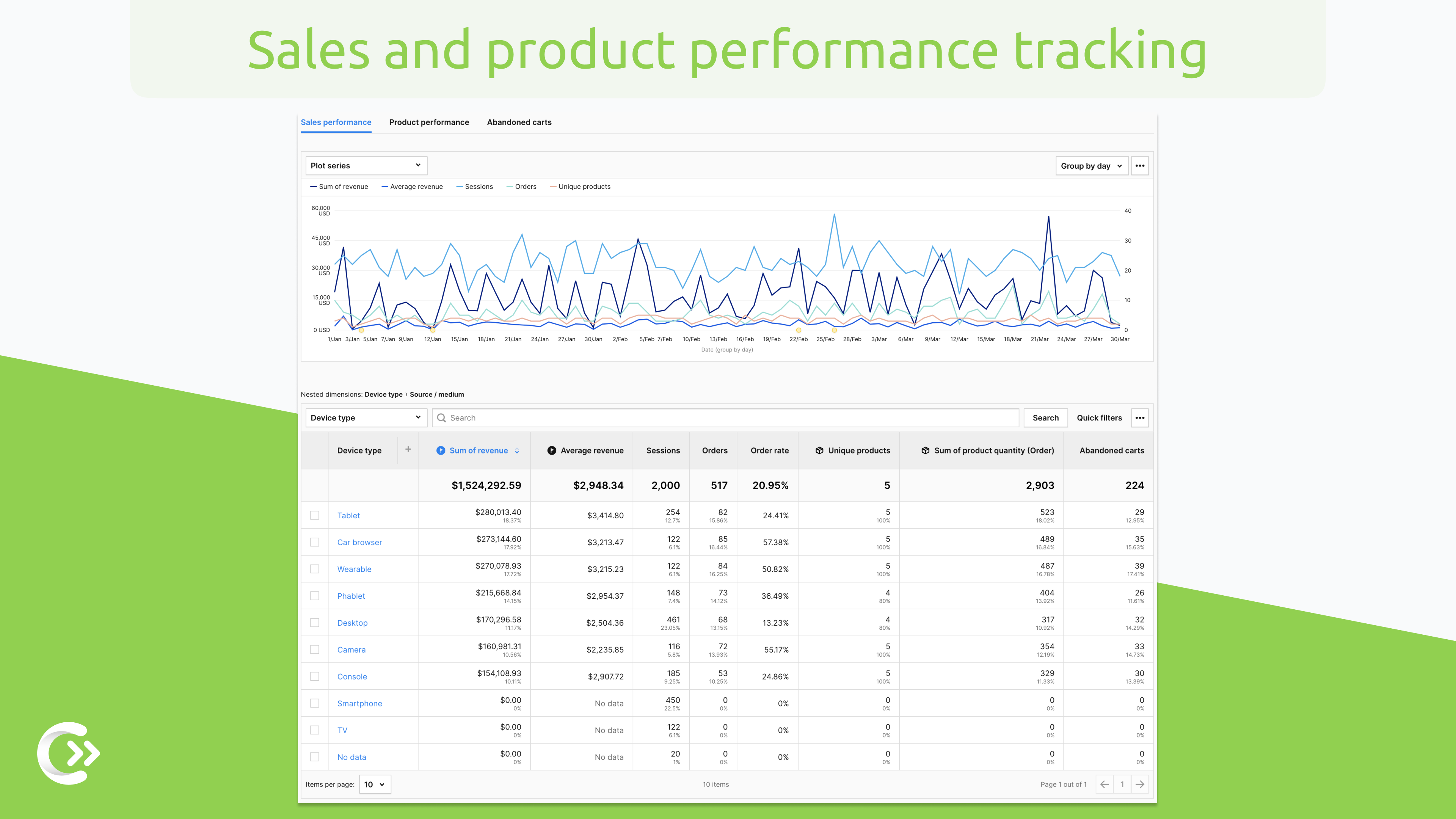Check the Desktop row checkbox
This screenshot has width=1456, height=819.
[315, 623]
